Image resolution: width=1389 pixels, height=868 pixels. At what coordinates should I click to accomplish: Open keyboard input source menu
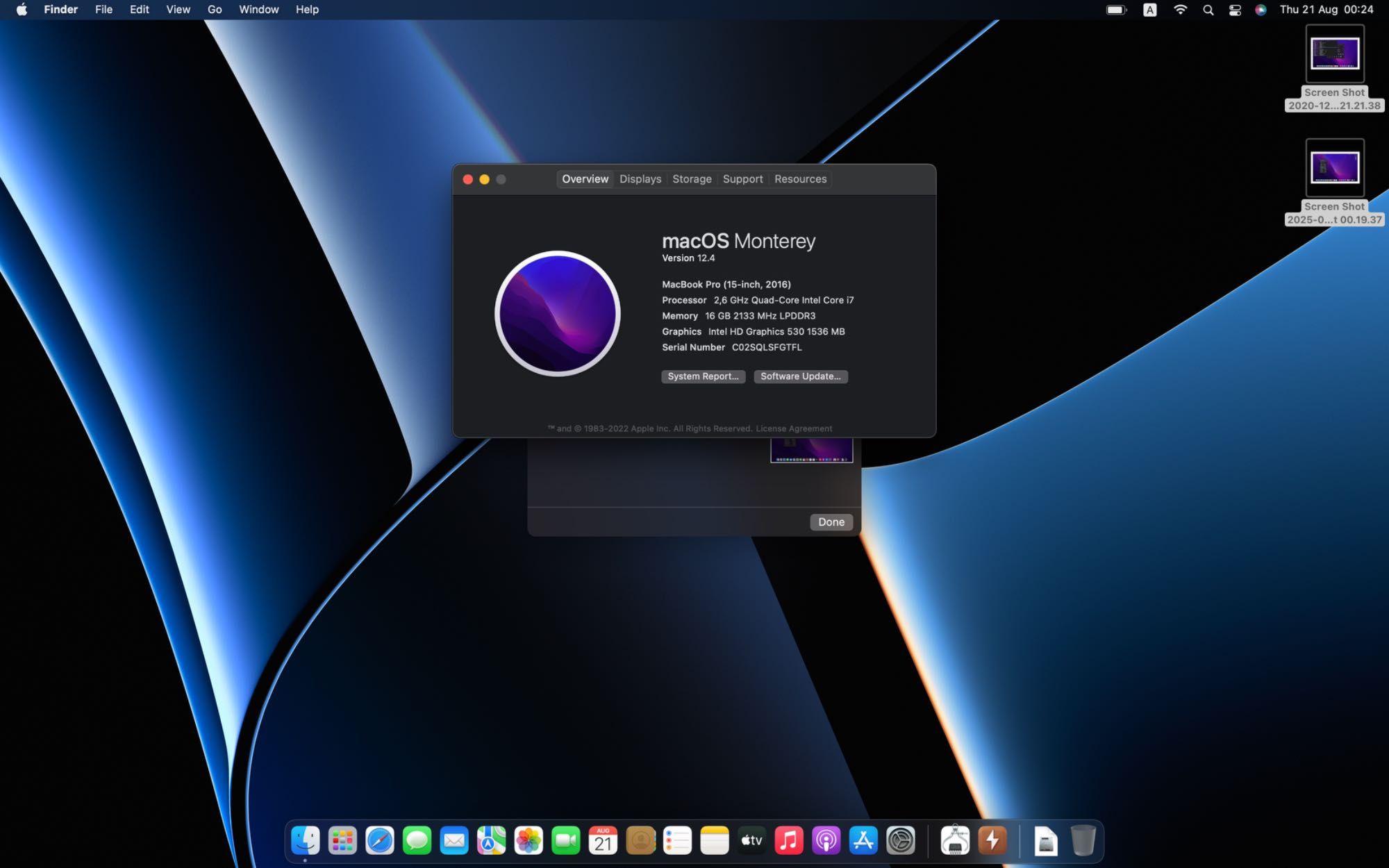[1150, 10]
